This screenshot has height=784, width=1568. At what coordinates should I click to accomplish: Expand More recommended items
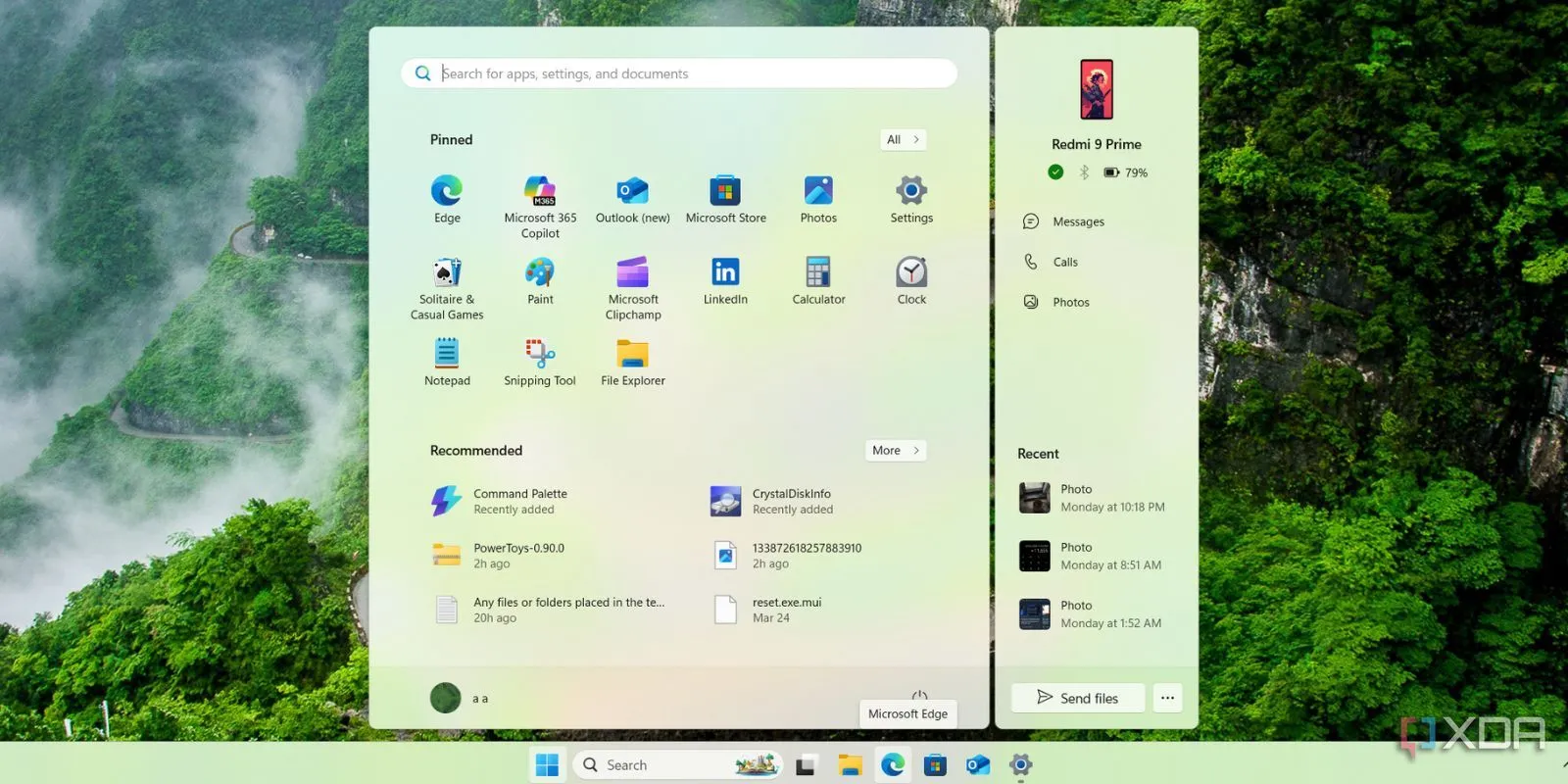895,451
